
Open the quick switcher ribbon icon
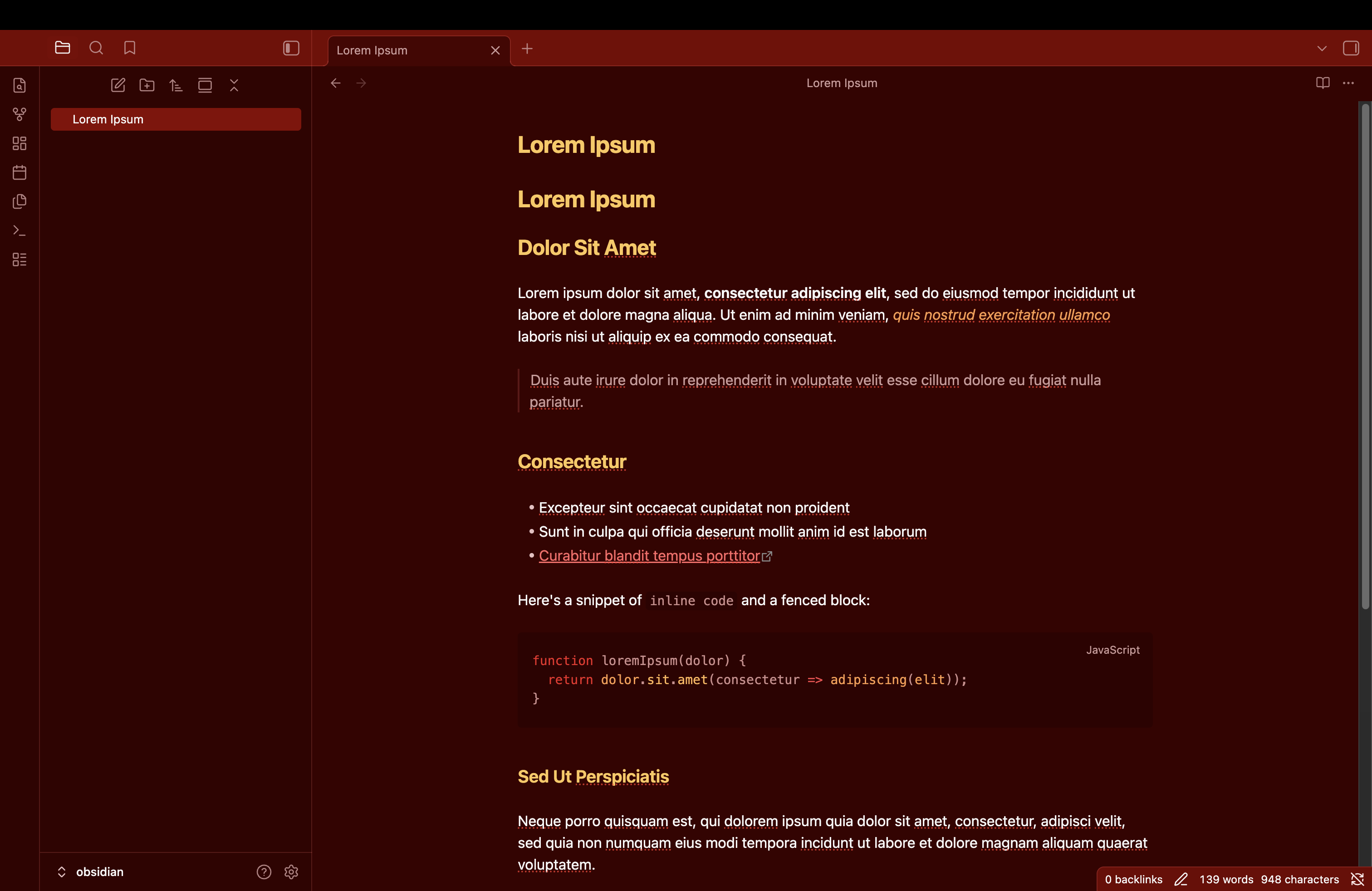coord(20,85)
